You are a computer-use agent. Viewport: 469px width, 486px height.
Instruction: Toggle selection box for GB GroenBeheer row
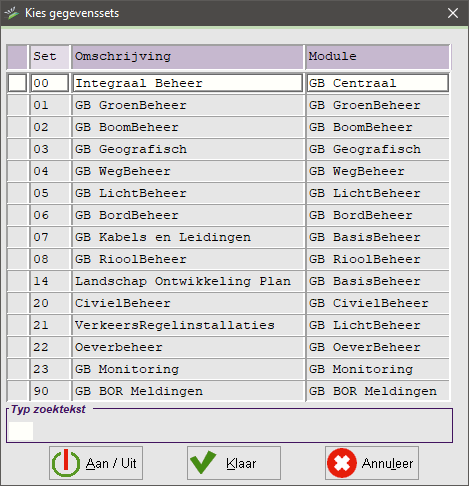(17, 105)
